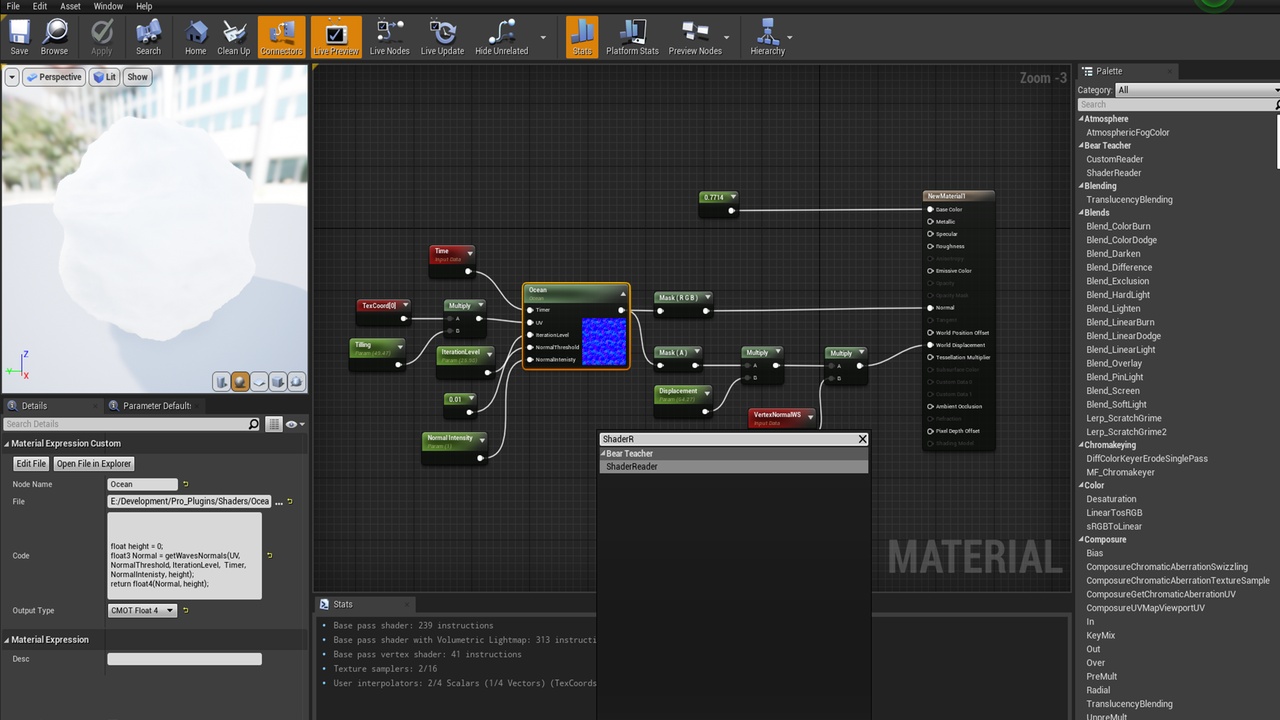Image resolution: width=1280 pixels, height=720 pixels.
Task: Select cylinder preview mesh in viewport
Action: (x=221, y=382)
